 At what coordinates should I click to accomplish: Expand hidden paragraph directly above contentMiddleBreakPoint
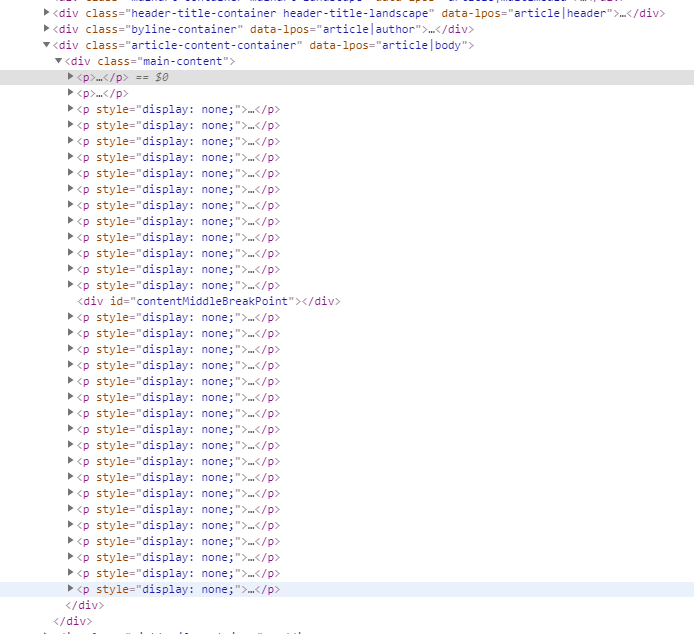point(71,285)
